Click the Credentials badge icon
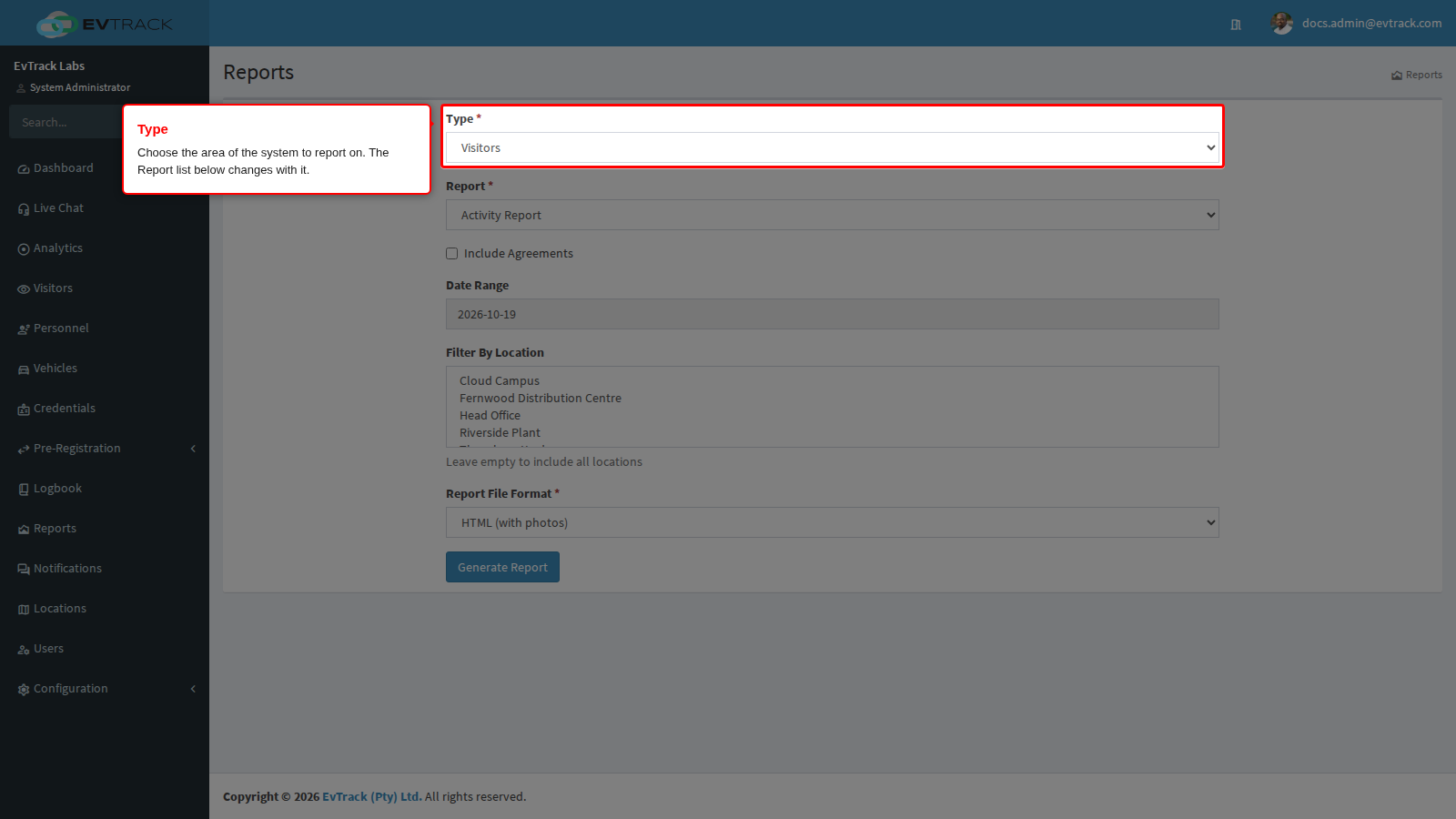The image size is (1456, 819). coord(24,409)
